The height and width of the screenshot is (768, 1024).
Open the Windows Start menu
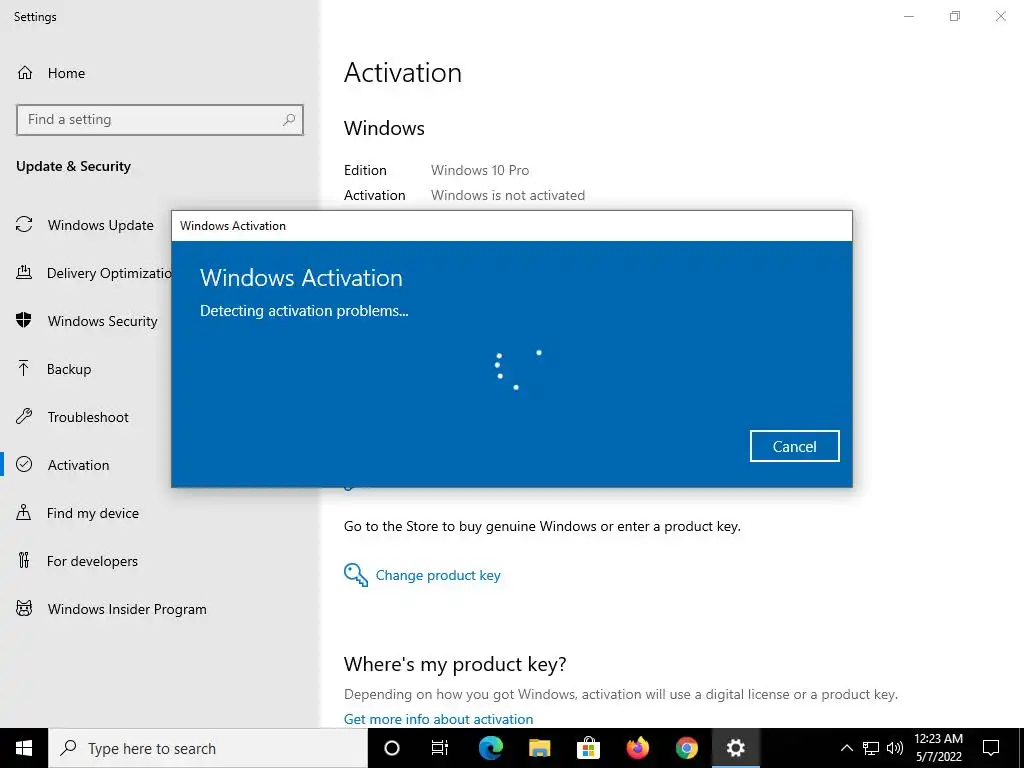(24, 748)
